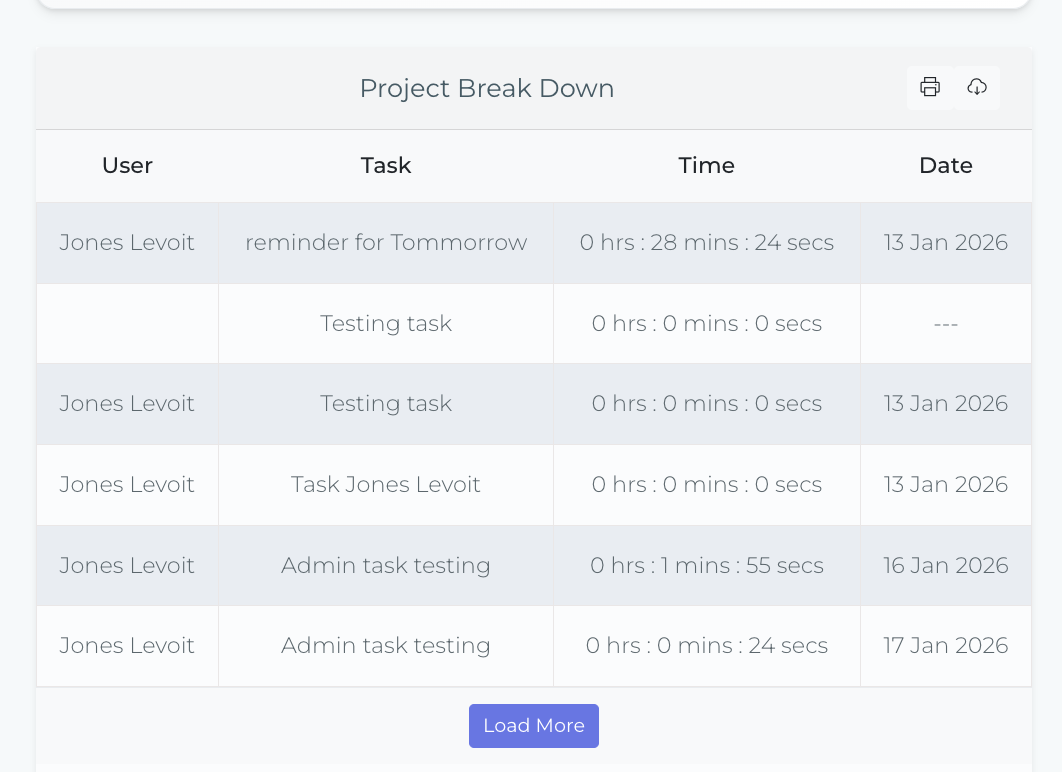Click the empty user cell
Viewport: 1062px width, 772px height.
click(127, 324)
